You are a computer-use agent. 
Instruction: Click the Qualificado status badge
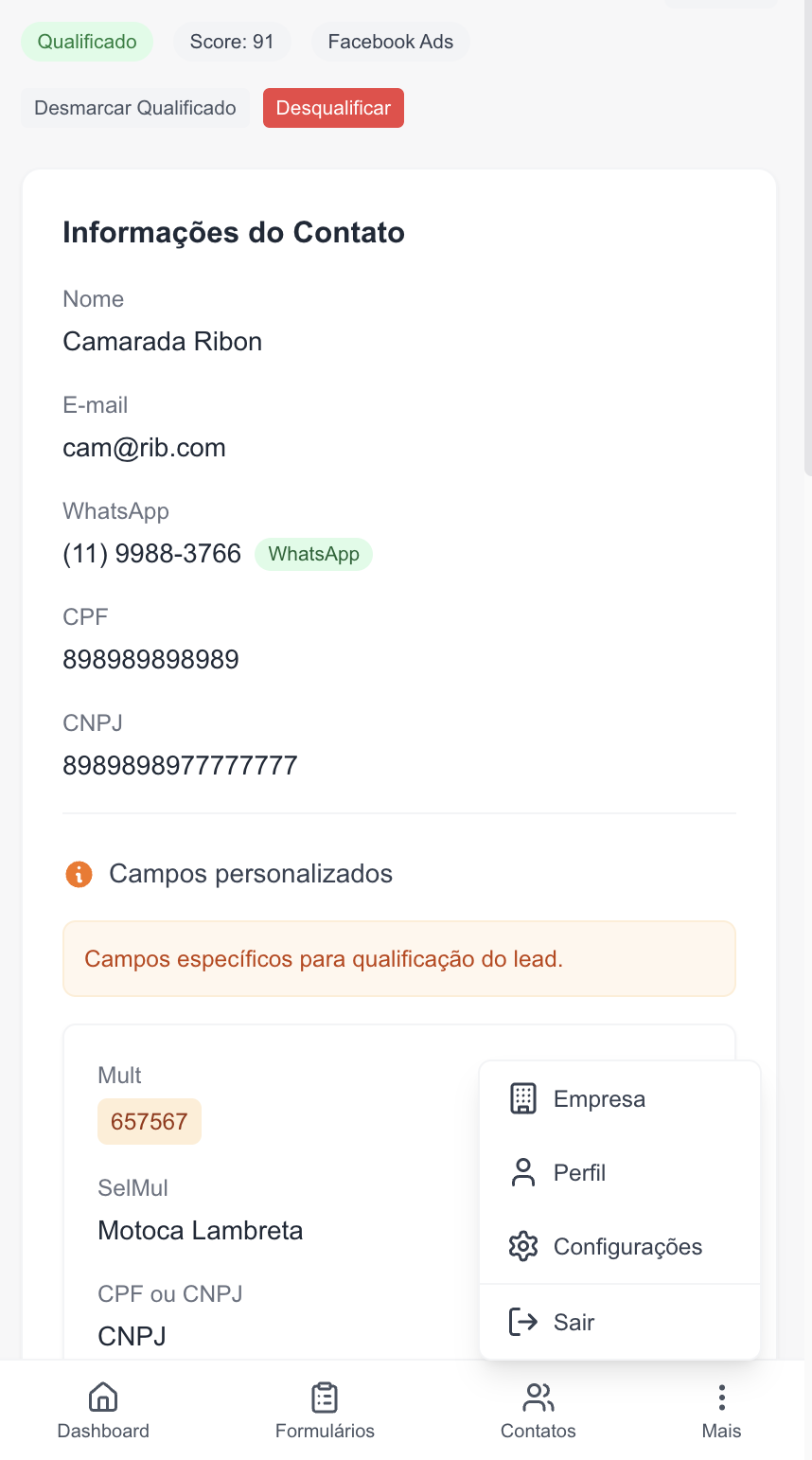click(87, 42)
